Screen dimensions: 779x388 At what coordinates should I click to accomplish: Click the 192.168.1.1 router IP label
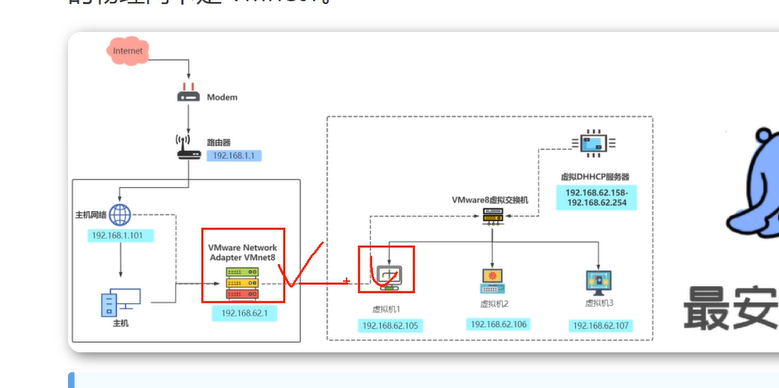coord(234,156)
